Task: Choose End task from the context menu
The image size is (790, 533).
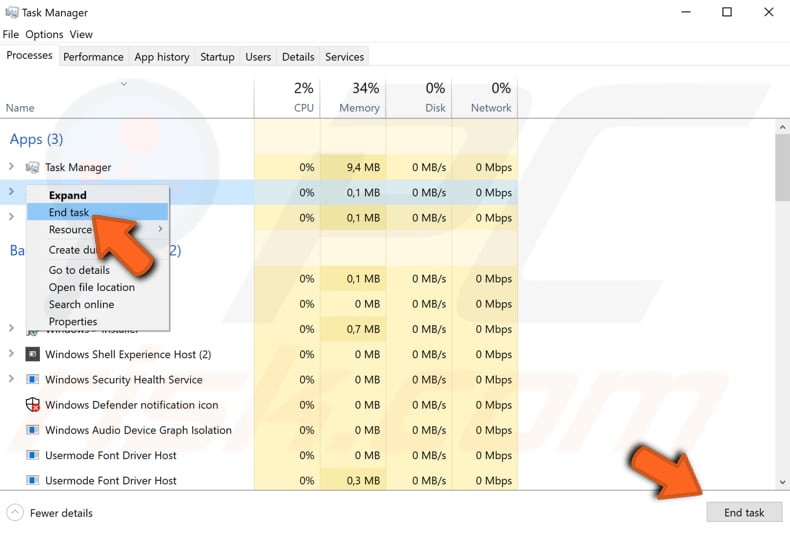Action: (x=69, y=212)
